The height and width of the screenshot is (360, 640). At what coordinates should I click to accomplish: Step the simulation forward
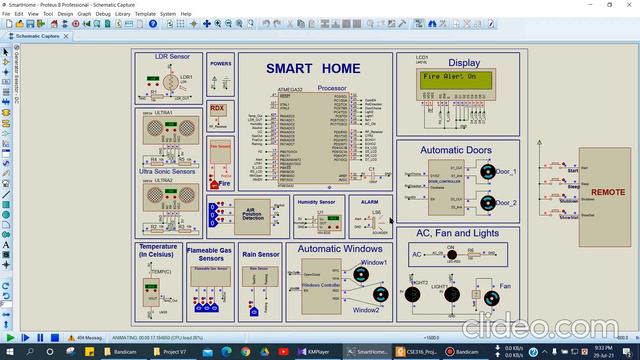coord(25,338)
